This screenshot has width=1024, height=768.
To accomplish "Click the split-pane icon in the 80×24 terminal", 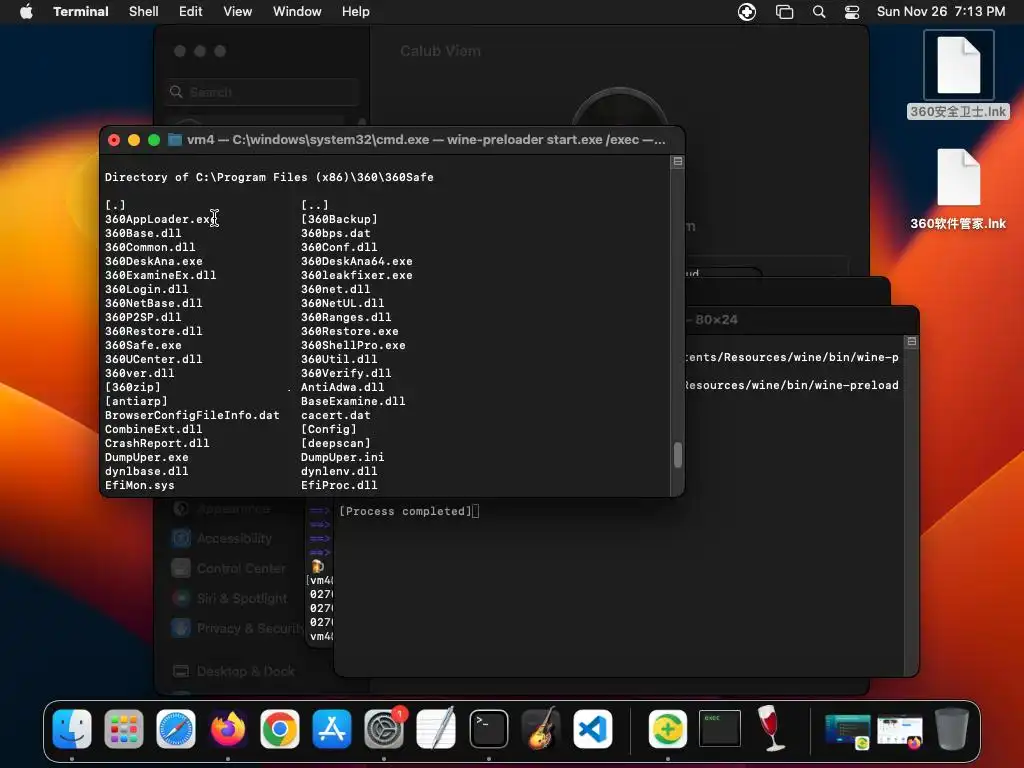I will (912, 342).
